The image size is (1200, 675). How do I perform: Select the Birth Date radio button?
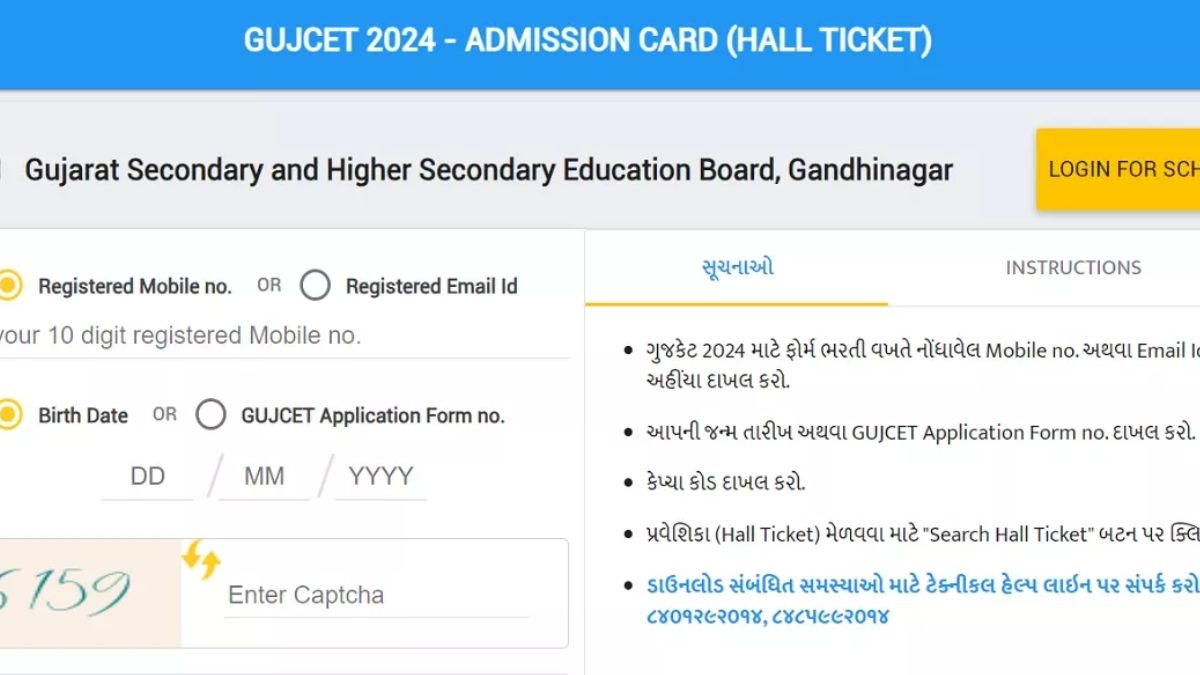[x=9, y=415]
